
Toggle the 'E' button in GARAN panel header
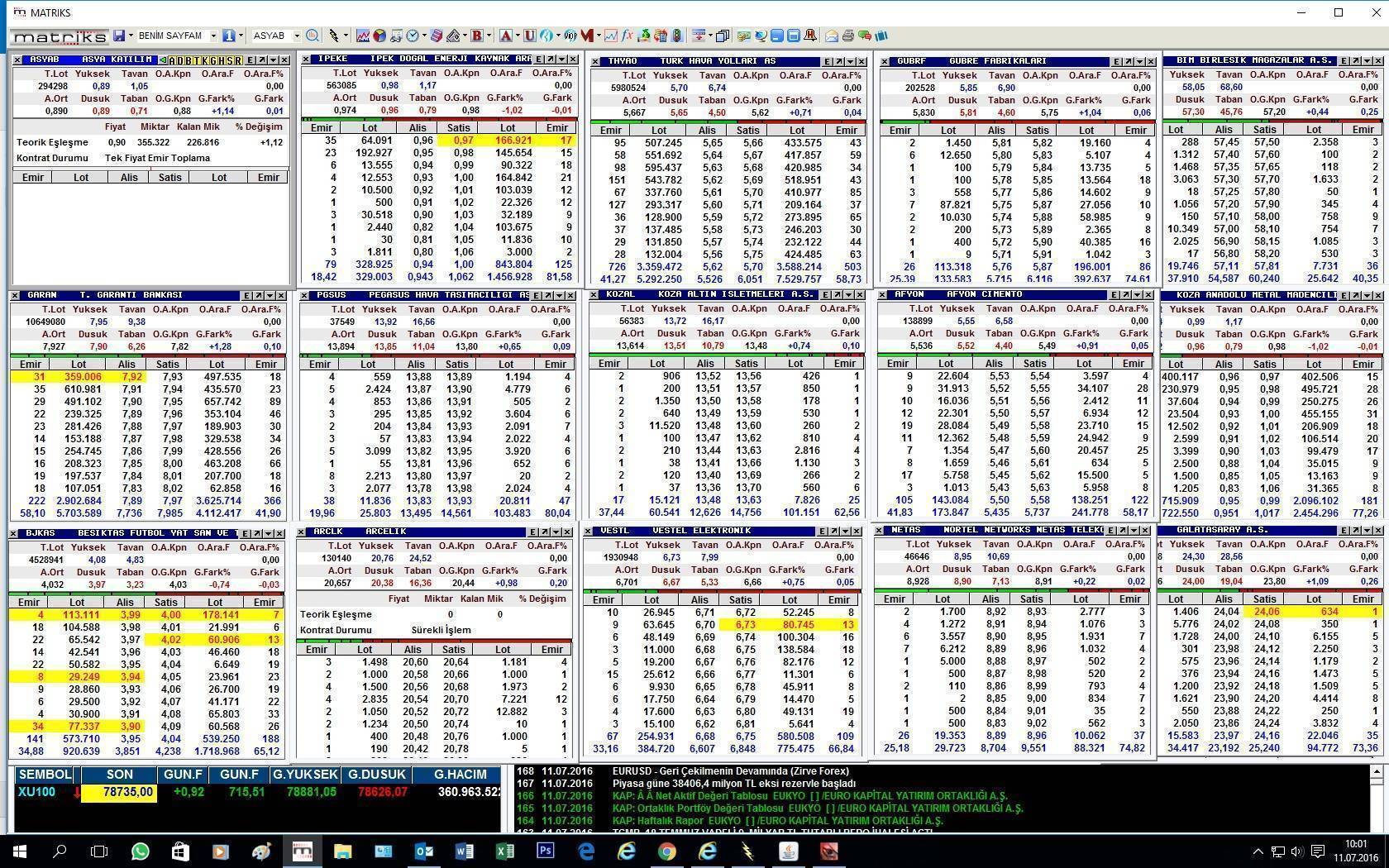tap(247, 295)
